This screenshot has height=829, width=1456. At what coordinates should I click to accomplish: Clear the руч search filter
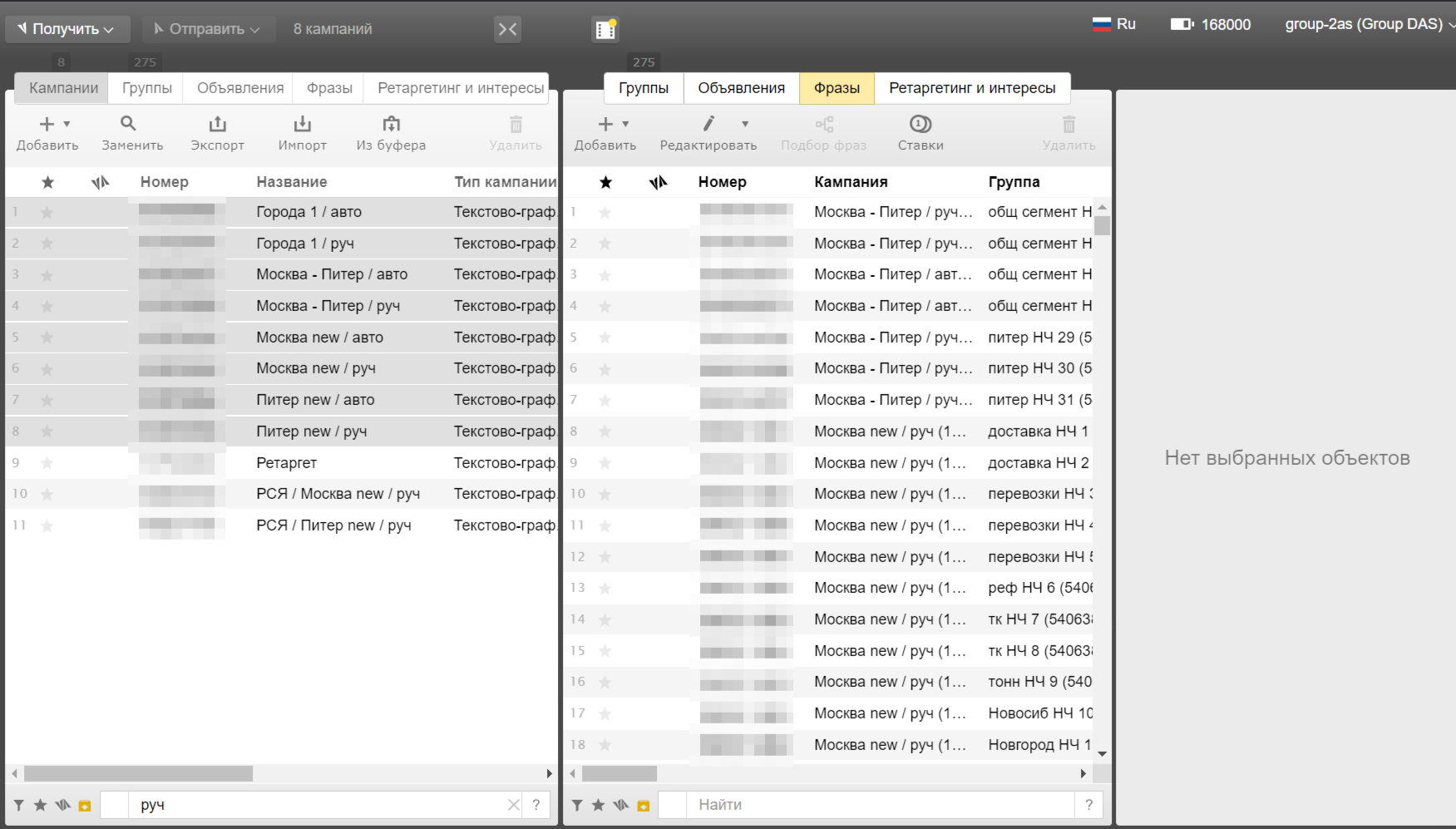pyautogui.click(x=513, y=805)
